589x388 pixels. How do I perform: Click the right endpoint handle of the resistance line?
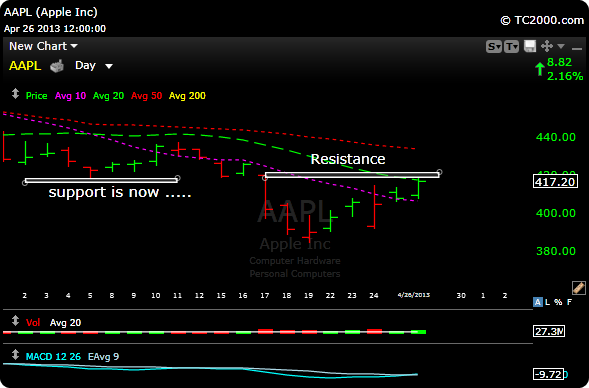point(439,172)
